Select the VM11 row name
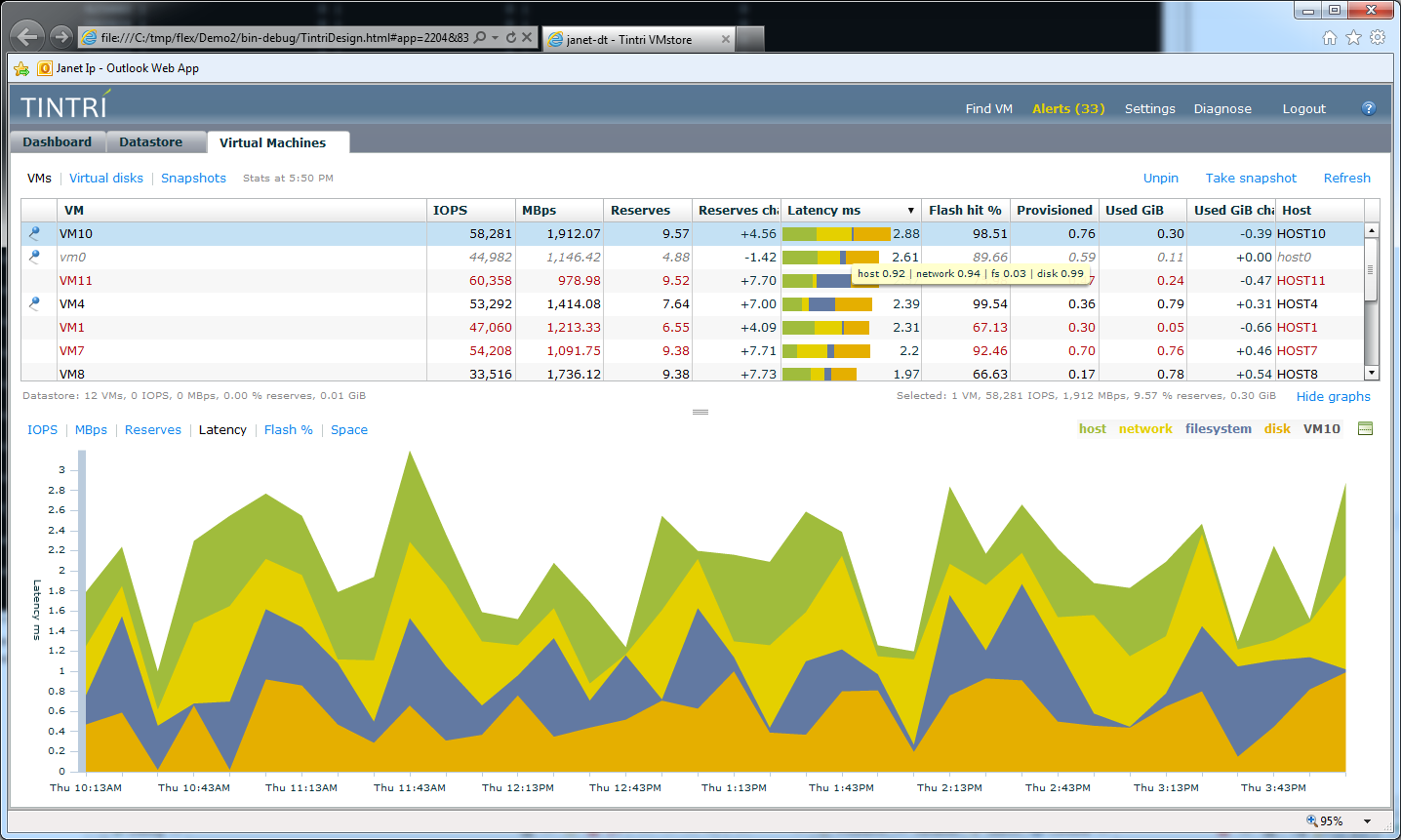Image resolution: width=1401 pixels, height=840 pixels. click(x=76, y=280)
